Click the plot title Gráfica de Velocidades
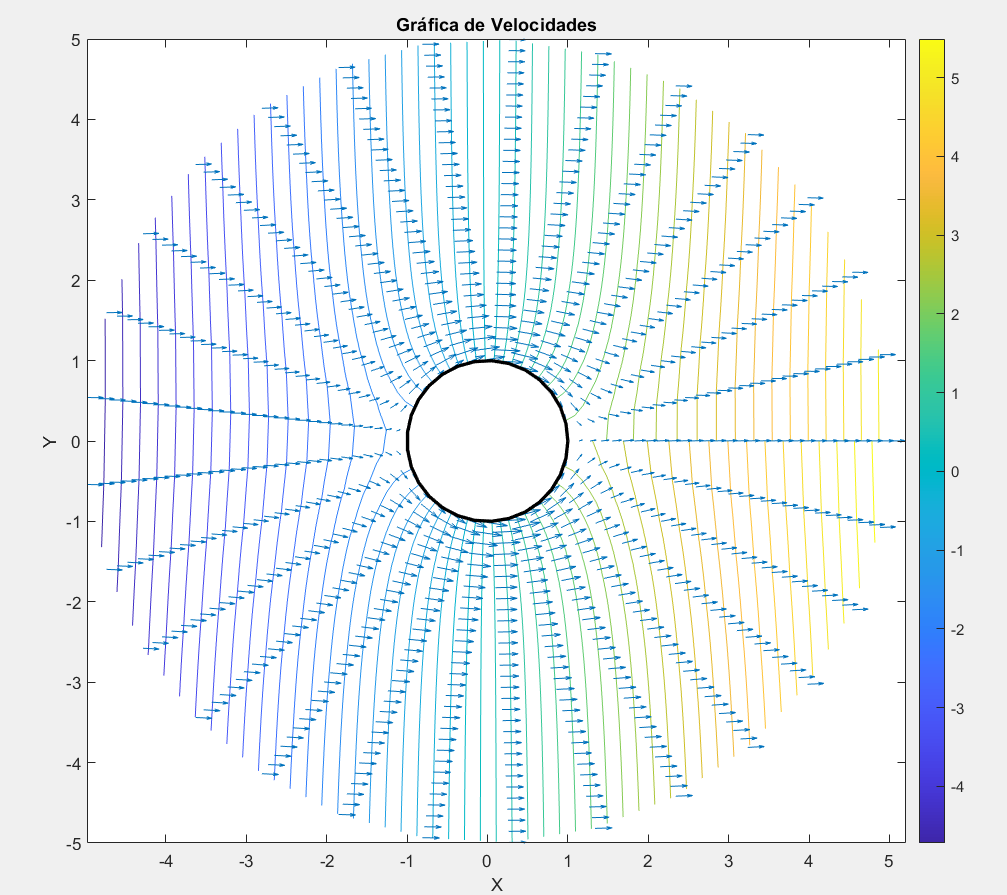The height and width of the screenshot is (895, 1007). pyautogui.click(x=496, y=24)
